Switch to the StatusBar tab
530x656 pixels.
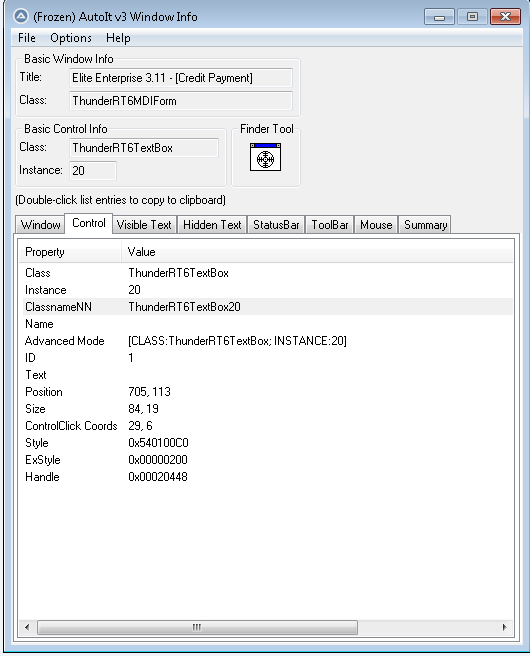pos(276,225)
